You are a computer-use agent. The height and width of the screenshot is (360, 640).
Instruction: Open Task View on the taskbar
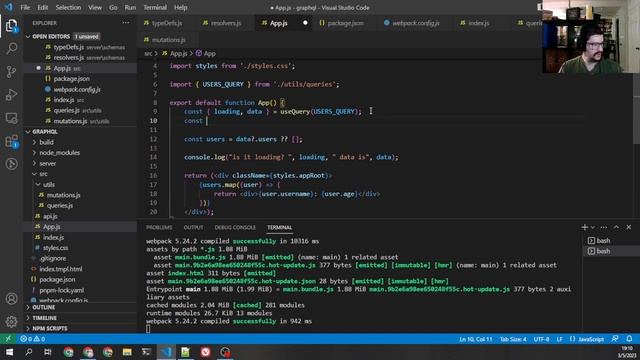pyautogui.click(x=48, y=352)
